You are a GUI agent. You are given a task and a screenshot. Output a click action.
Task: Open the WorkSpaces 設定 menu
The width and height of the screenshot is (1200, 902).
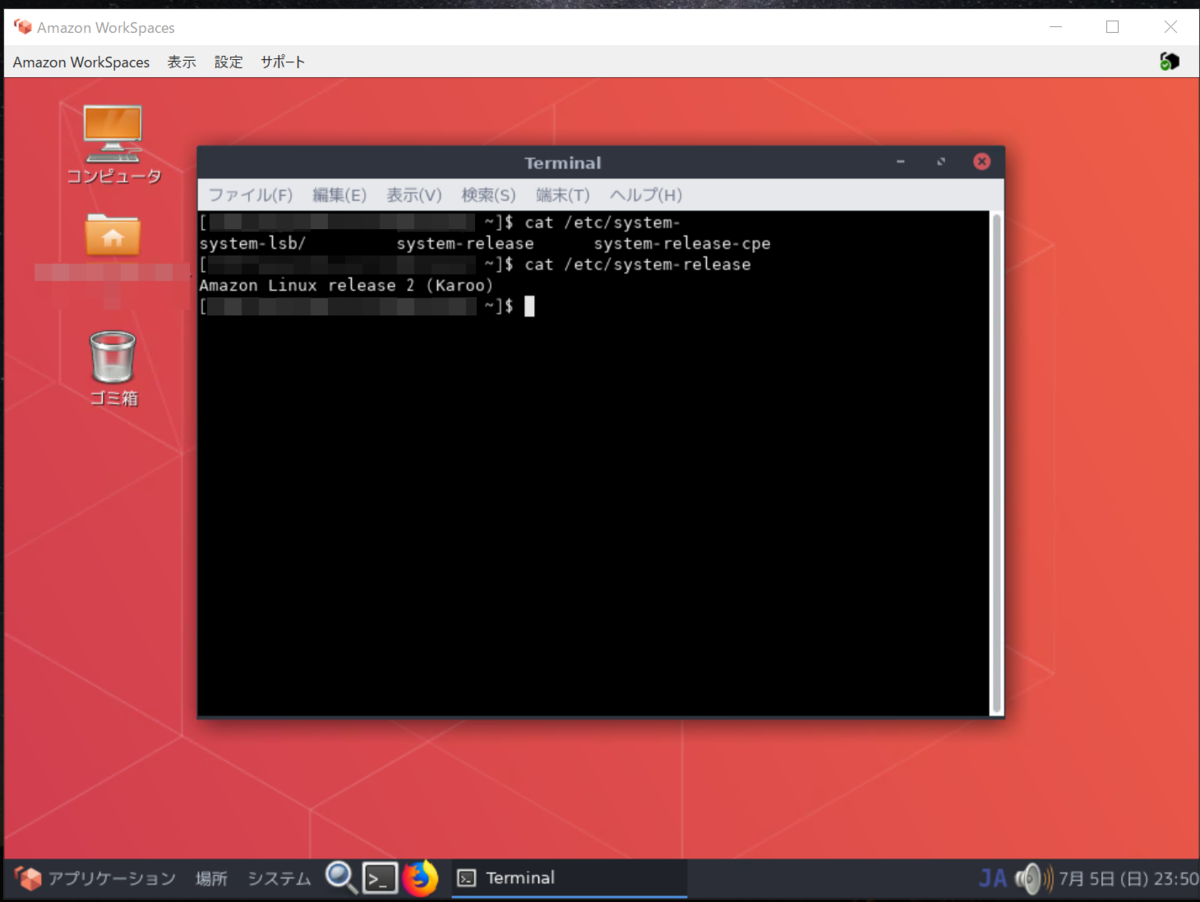click(228, 62)
